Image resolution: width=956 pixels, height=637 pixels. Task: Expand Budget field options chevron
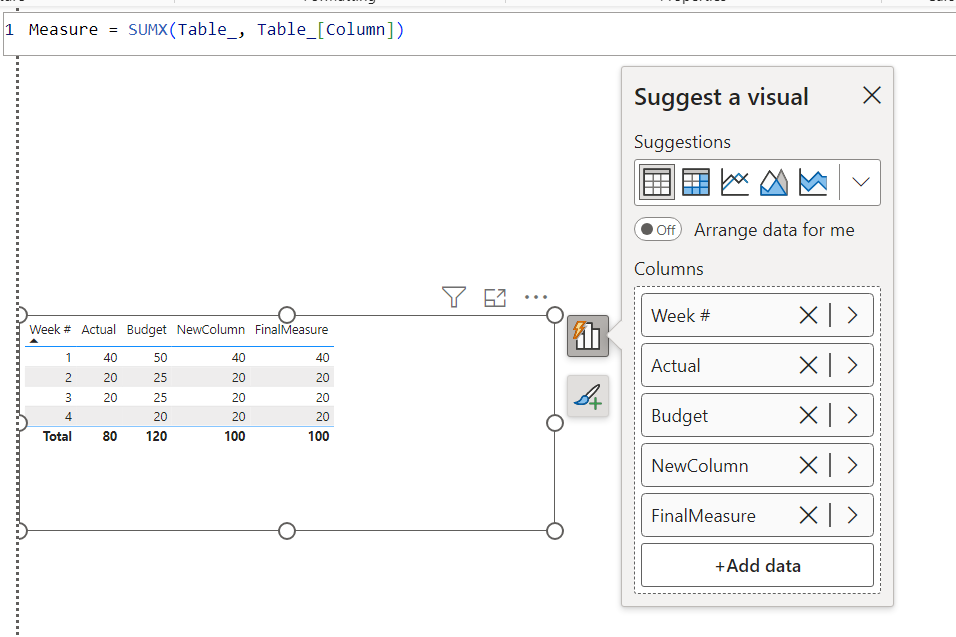click(x=852, y=415)
